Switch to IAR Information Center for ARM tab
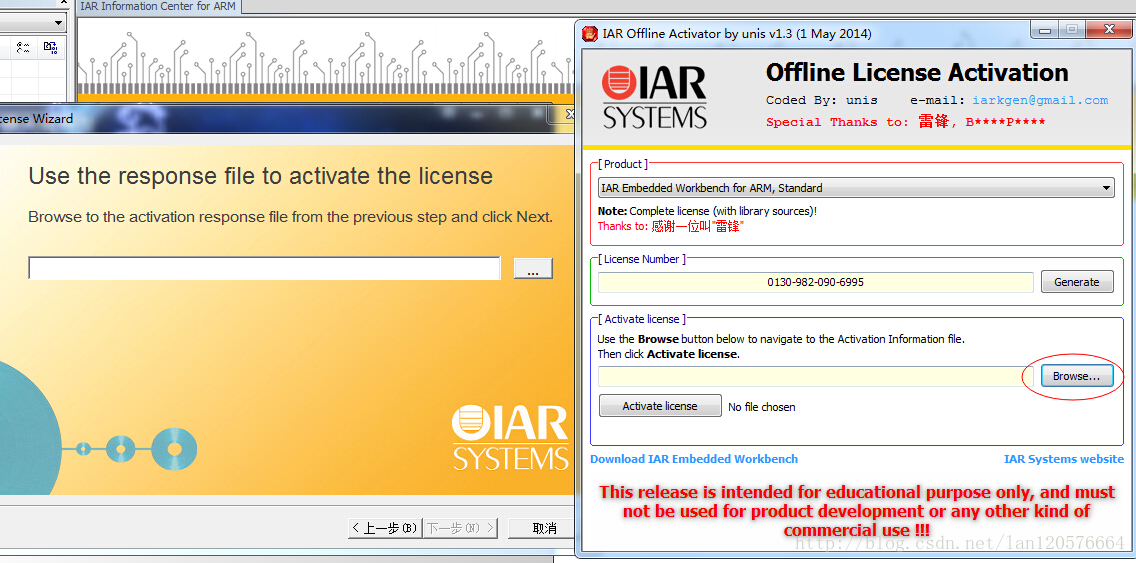The width and height of the screenshot is (1136, 563). point(158,7)
